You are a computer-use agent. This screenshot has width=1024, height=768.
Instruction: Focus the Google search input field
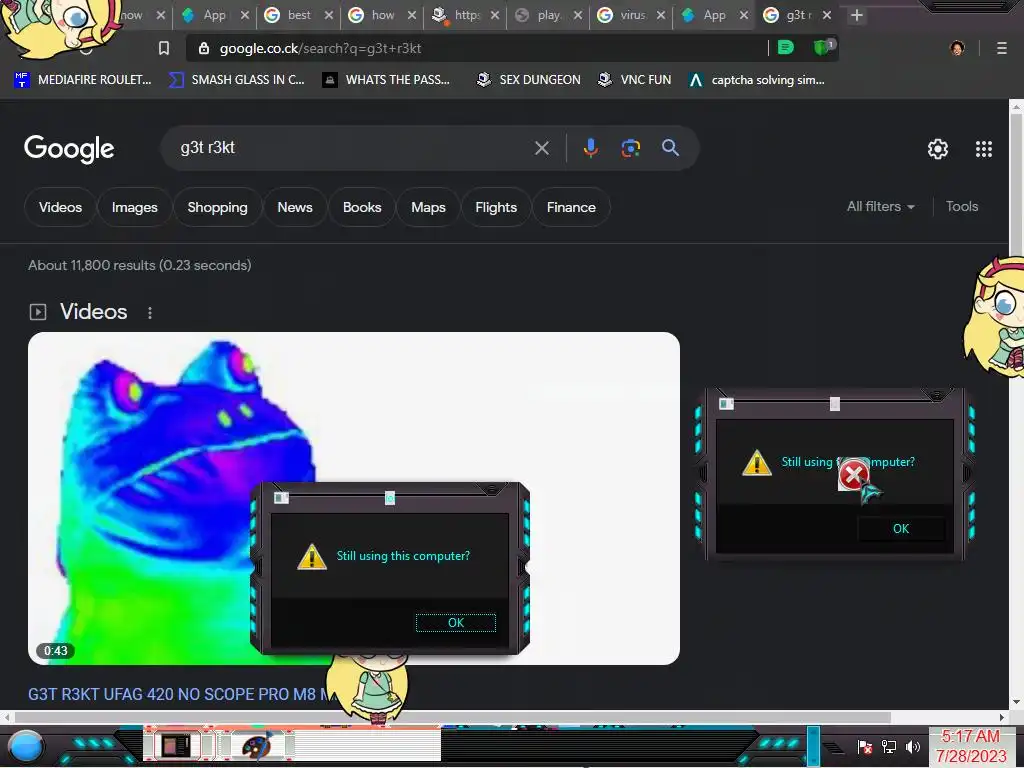pos(353,148)
